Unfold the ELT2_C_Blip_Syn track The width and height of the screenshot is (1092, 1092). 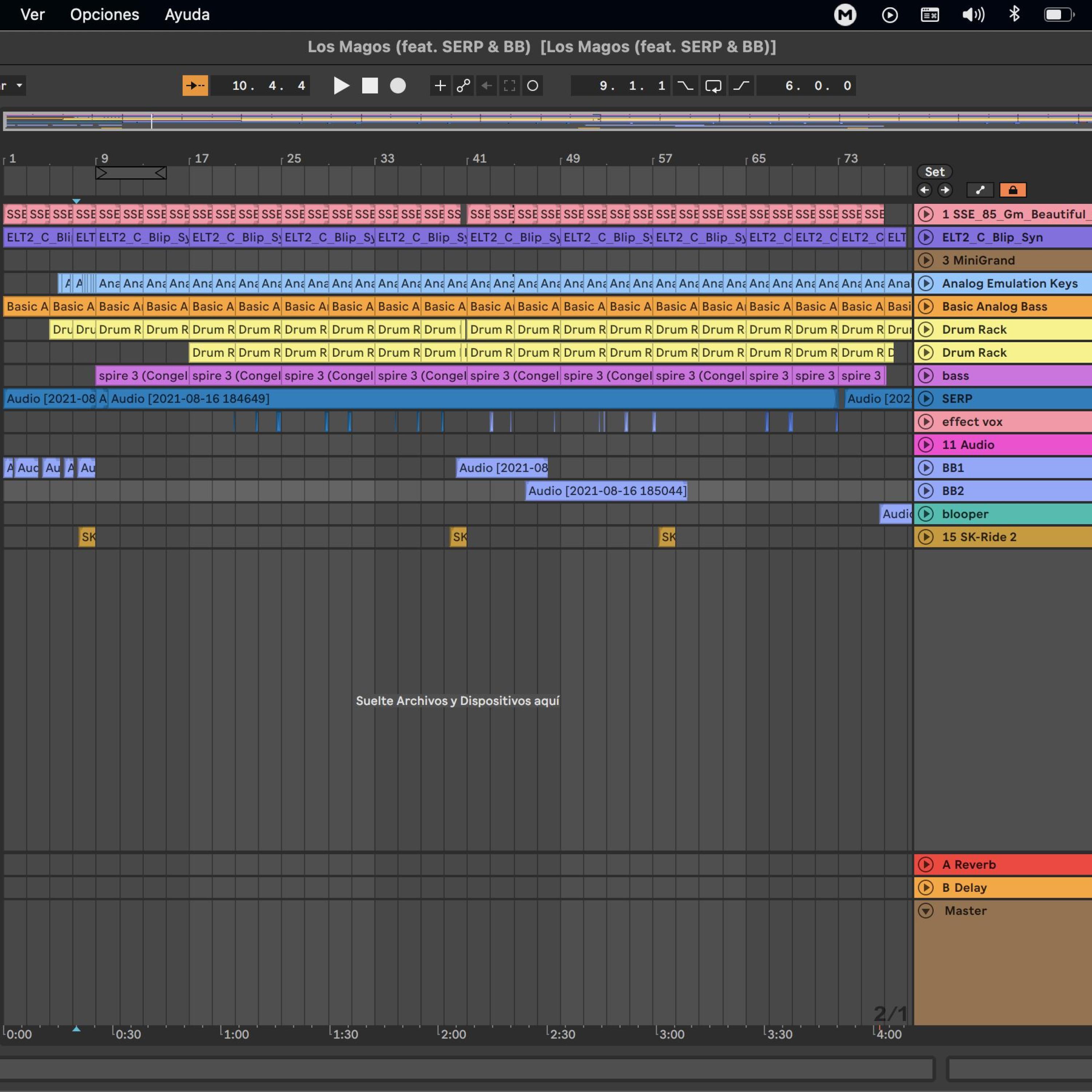click(926, 237)
